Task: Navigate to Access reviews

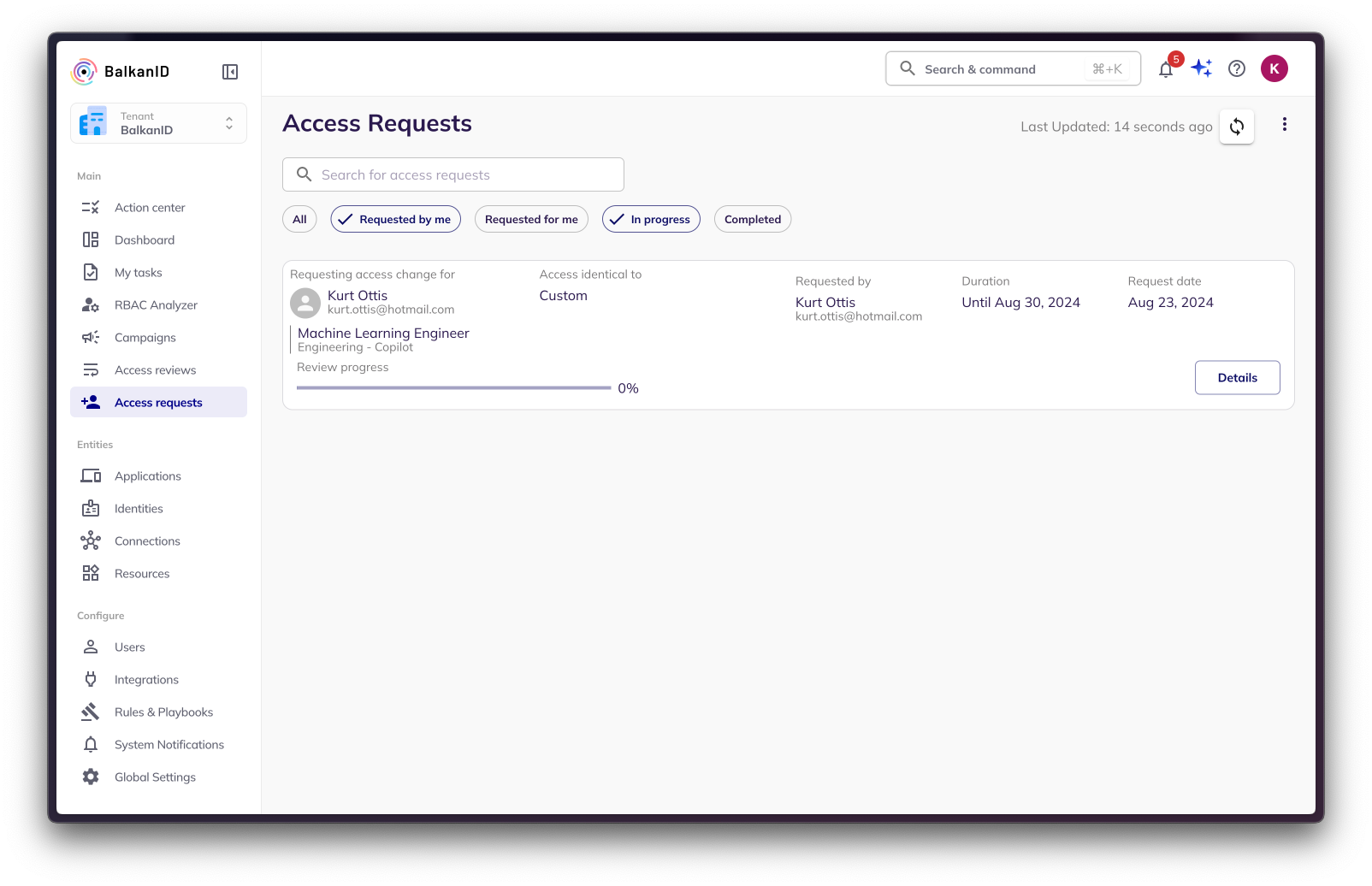Action: [x=155, y=370]
